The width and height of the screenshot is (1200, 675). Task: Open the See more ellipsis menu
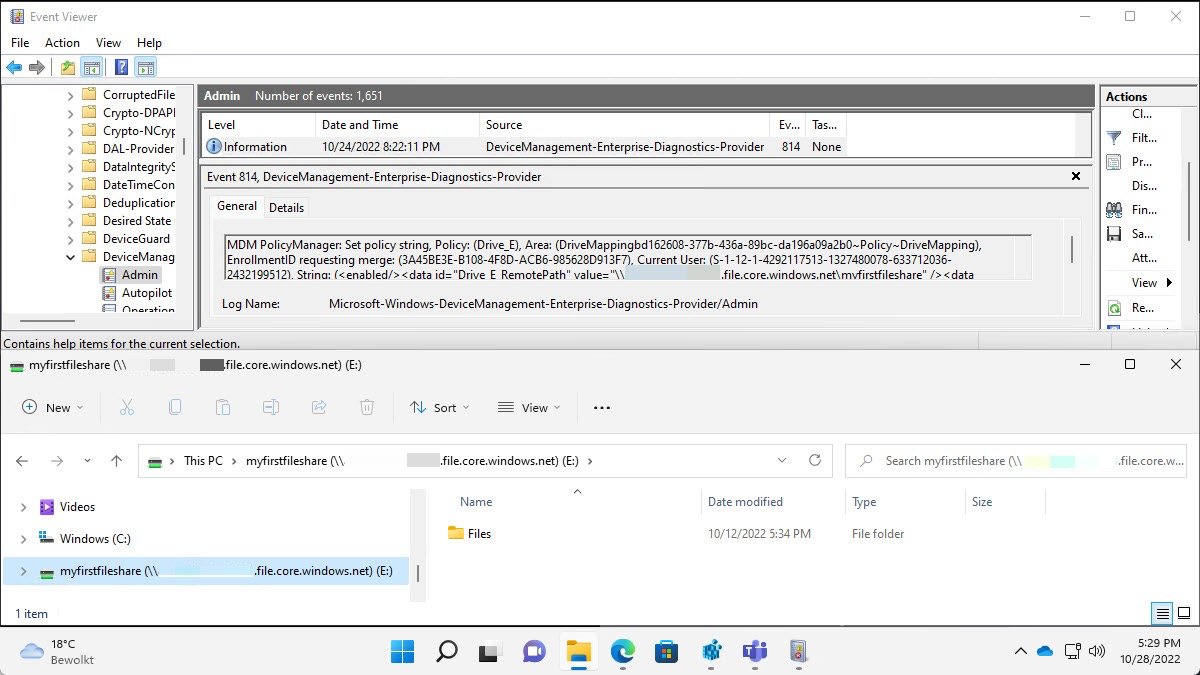[601, 407]
